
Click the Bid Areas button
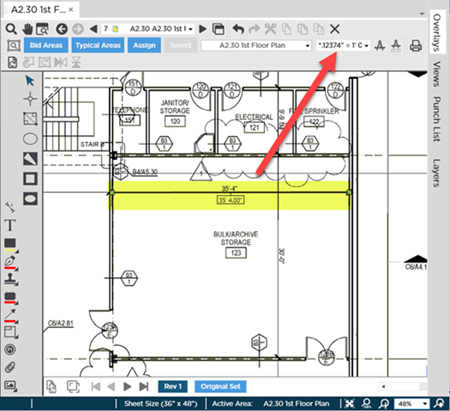click(x=46, y=45)
